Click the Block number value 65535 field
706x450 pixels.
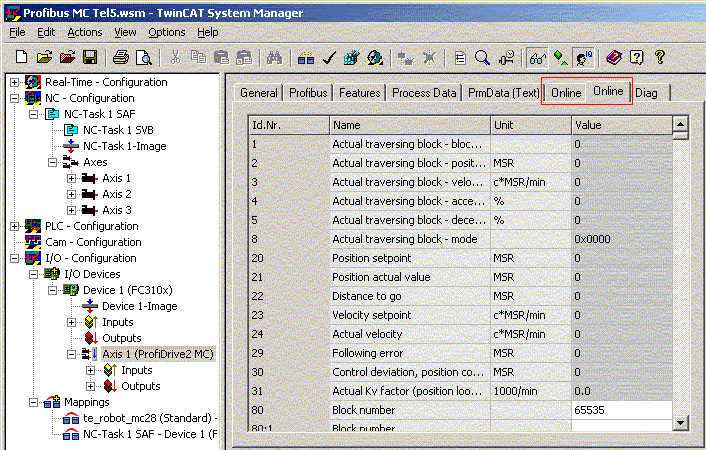coord(622,410)
